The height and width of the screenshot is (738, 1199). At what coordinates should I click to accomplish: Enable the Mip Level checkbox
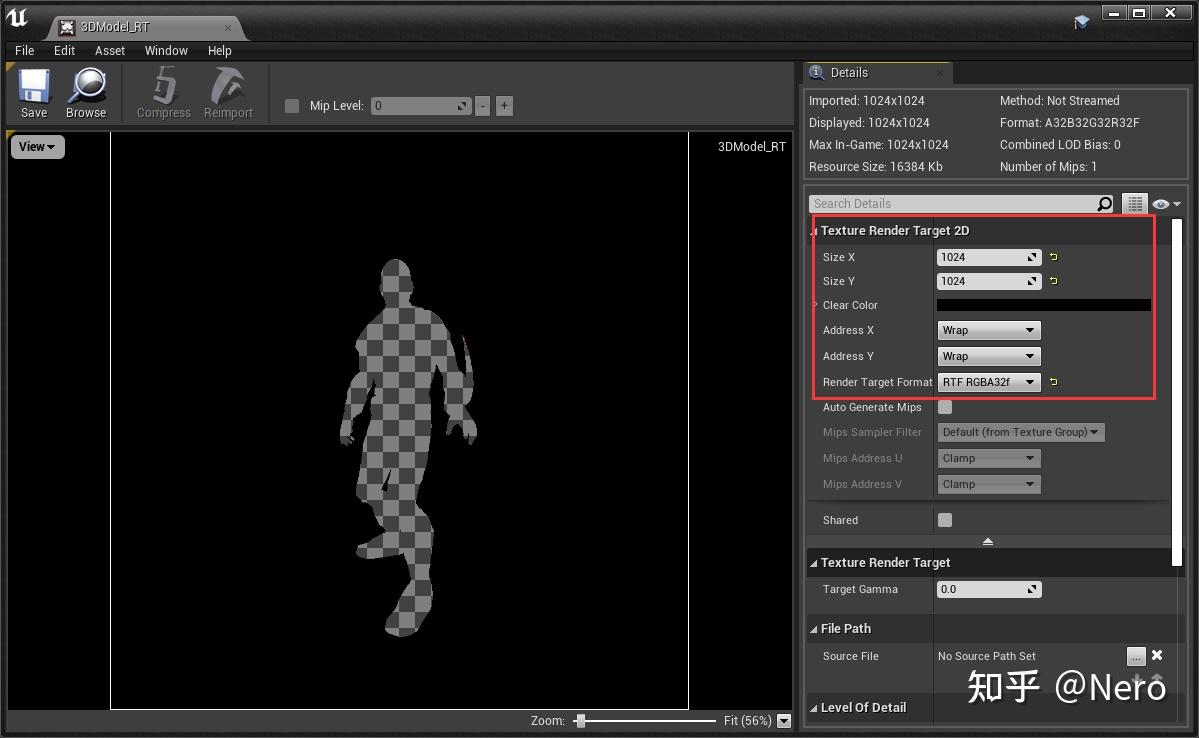coord(292,106)
